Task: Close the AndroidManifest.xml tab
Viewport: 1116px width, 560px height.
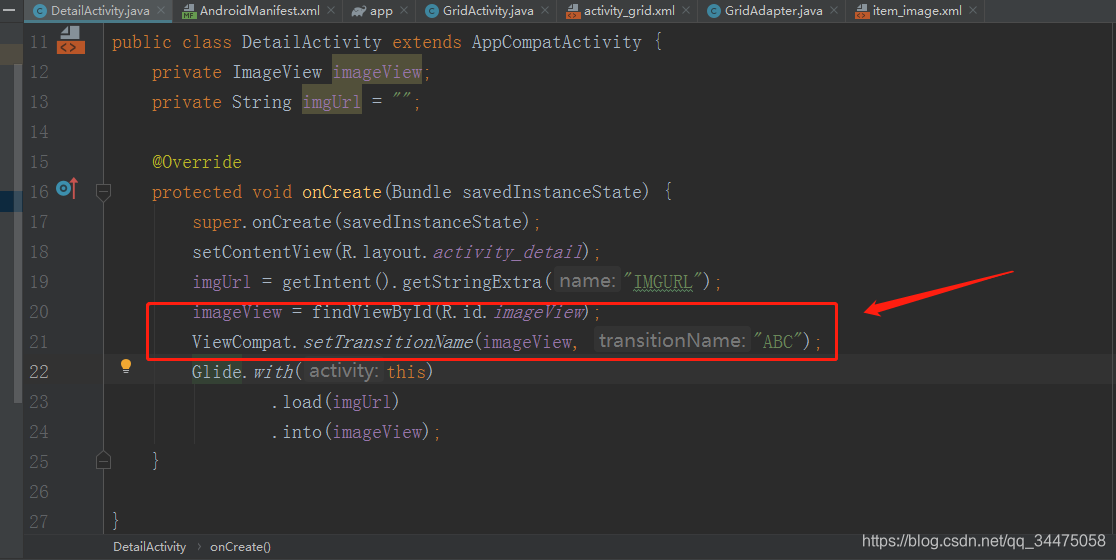Action: coord(331,11)
